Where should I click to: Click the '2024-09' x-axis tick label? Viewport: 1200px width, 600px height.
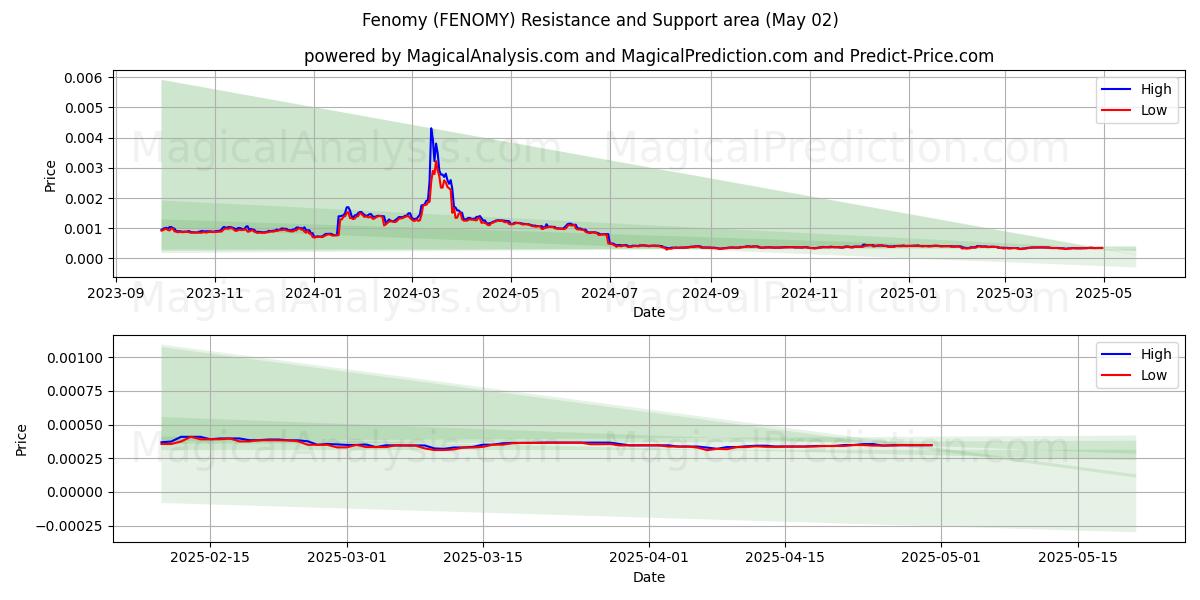click(x=711, y=292)
